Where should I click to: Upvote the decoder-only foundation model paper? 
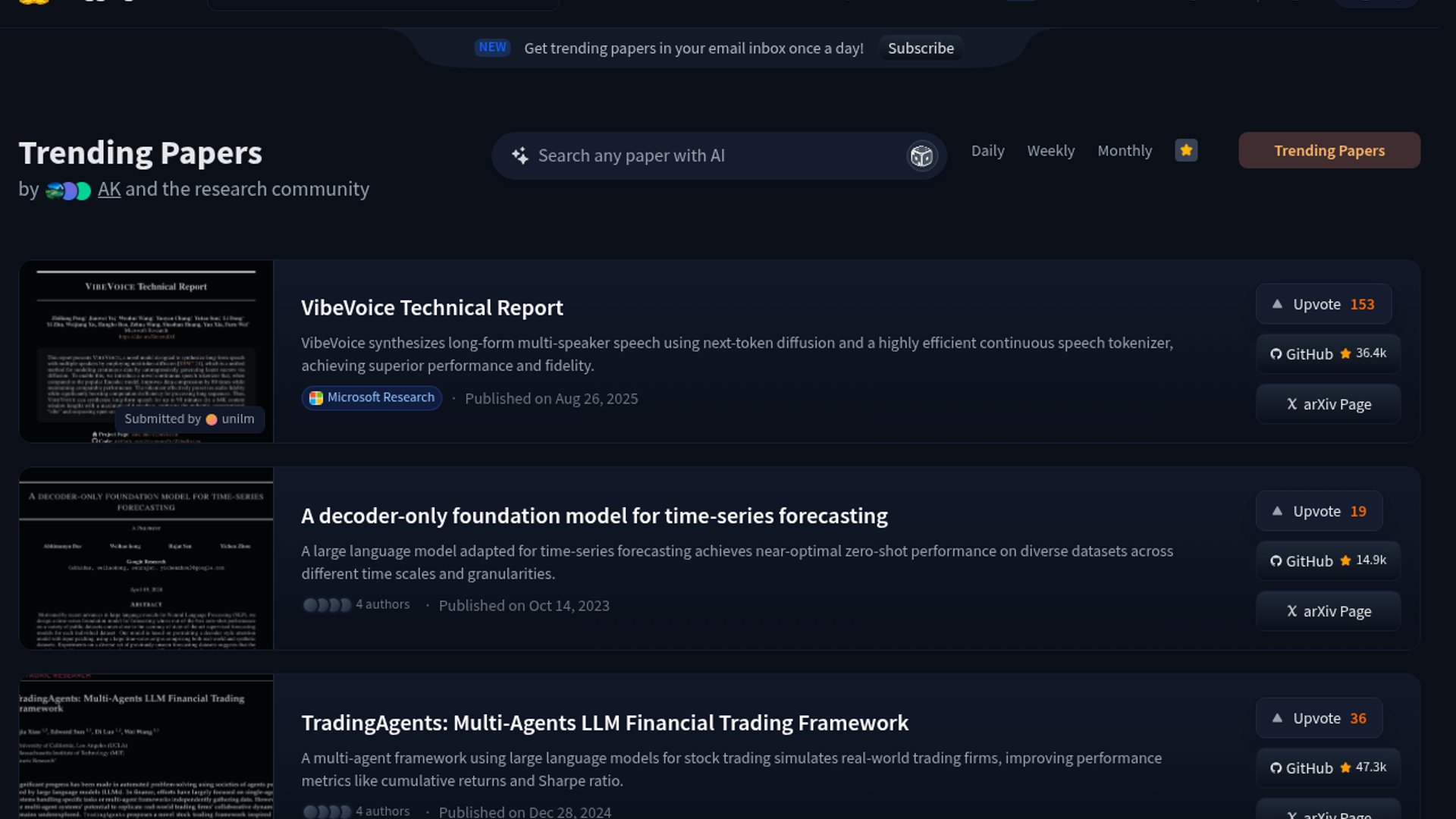(1319, 511)
